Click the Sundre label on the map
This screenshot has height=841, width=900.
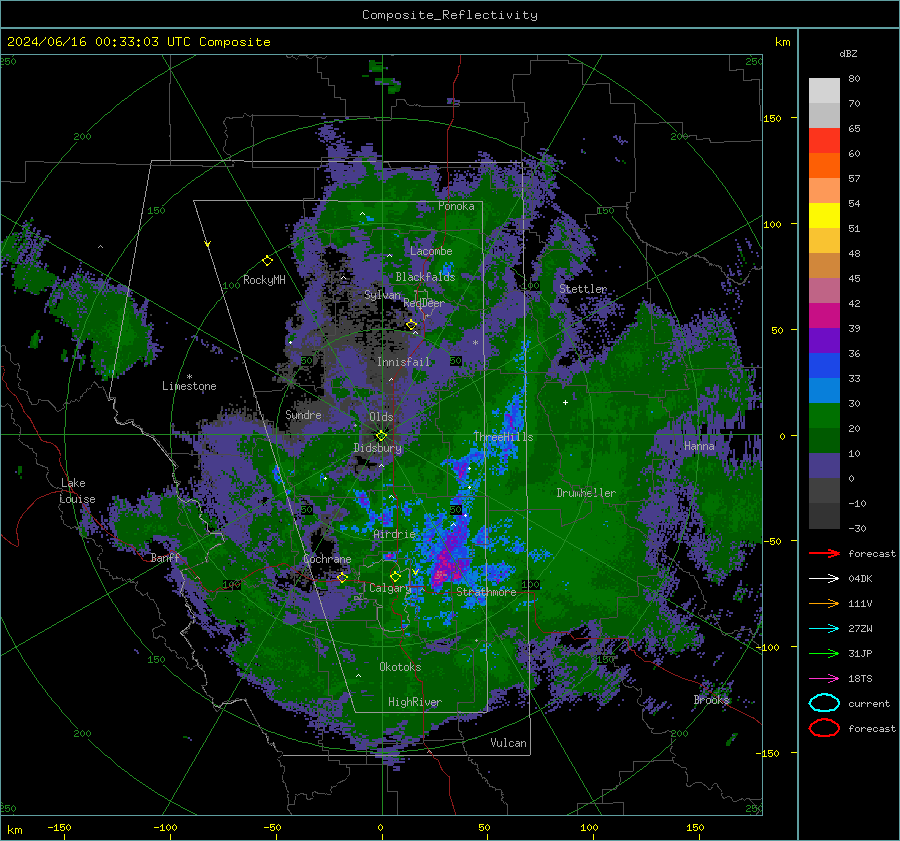[x=303, y=414]
